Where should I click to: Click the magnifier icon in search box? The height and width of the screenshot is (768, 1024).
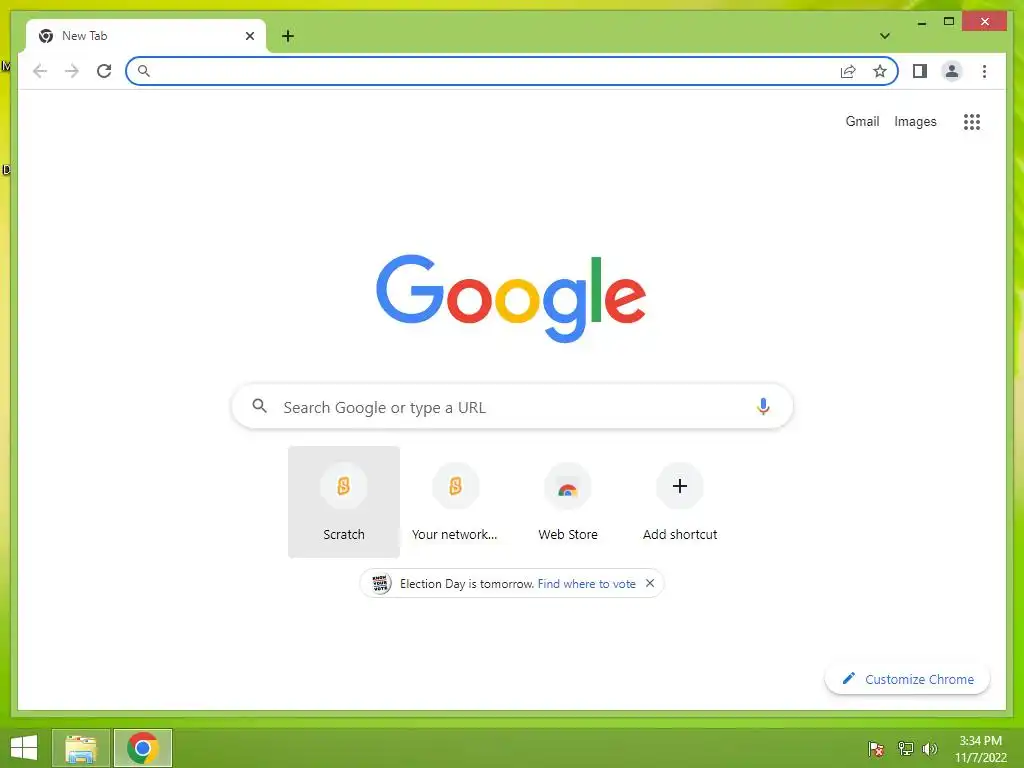tap(259, 406)
